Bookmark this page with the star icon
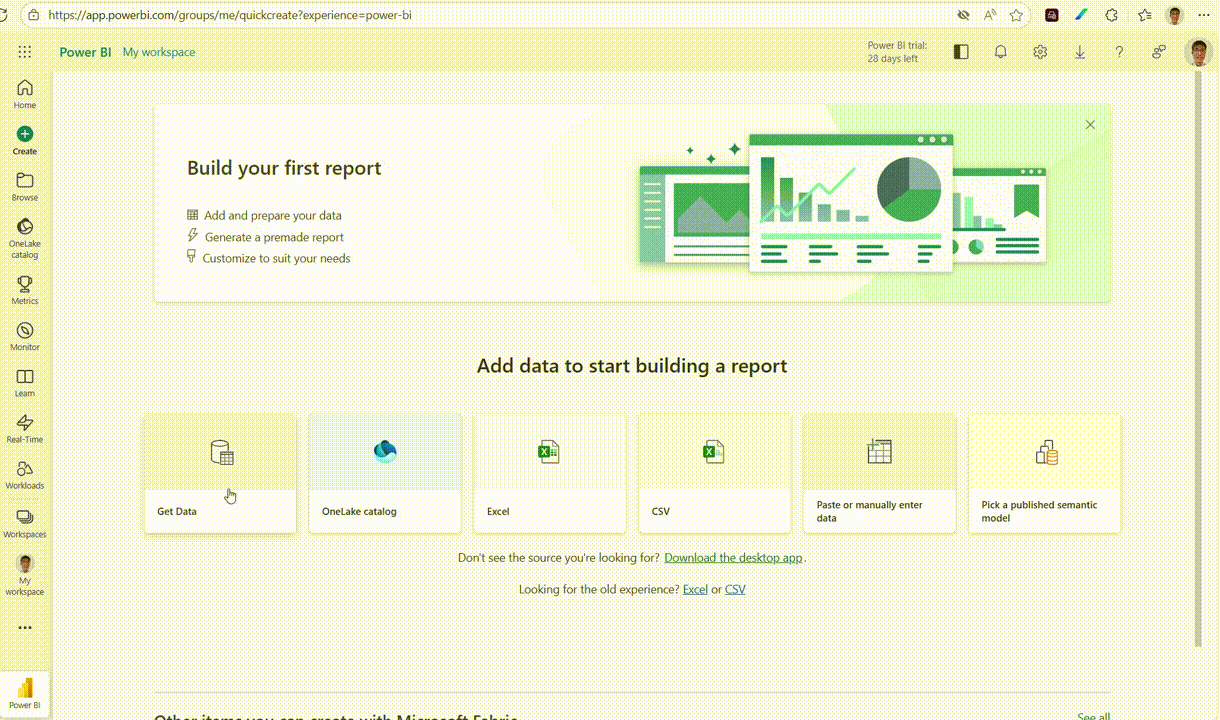This screenshot has width=1220, height=720. [1017, 15]
